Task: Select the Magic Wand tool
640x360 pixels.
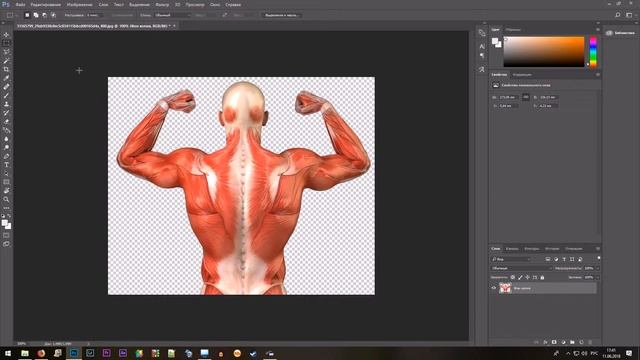Action: click(6, 61)
